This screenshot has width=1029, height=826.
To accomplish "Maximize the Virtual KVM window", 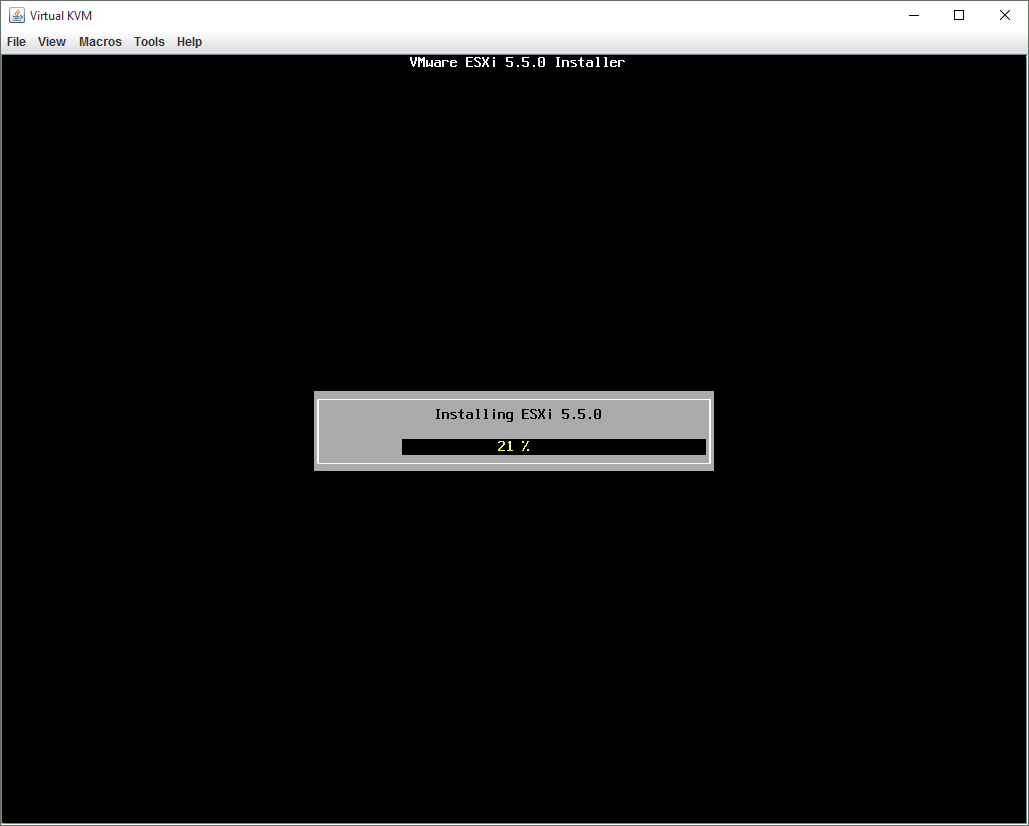I will (959, 15).
